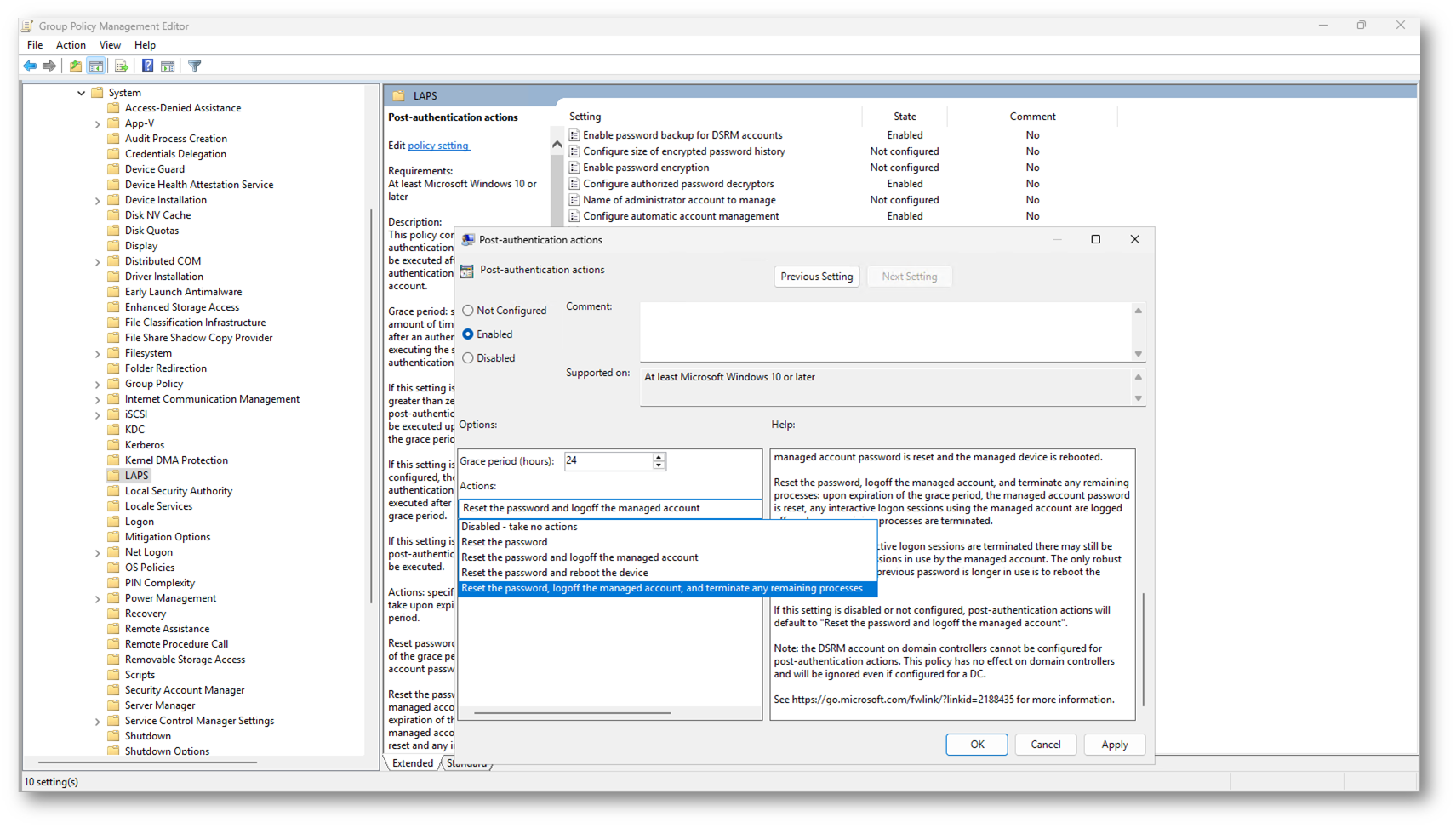Click Cancel in the dialog
1456x828 pixels.
1045,745
